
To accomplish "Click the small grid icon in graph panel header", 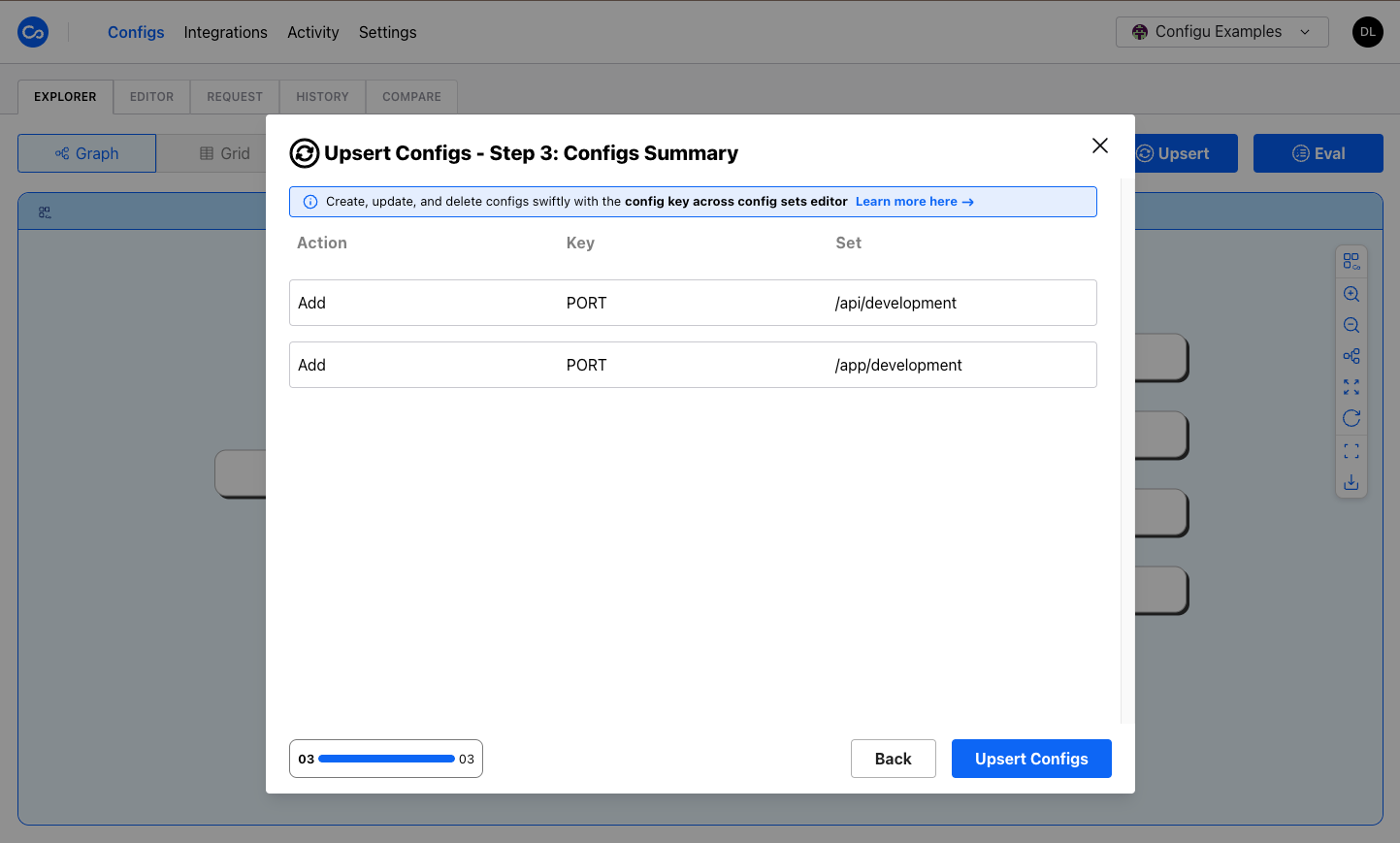I will click(45, 212).
